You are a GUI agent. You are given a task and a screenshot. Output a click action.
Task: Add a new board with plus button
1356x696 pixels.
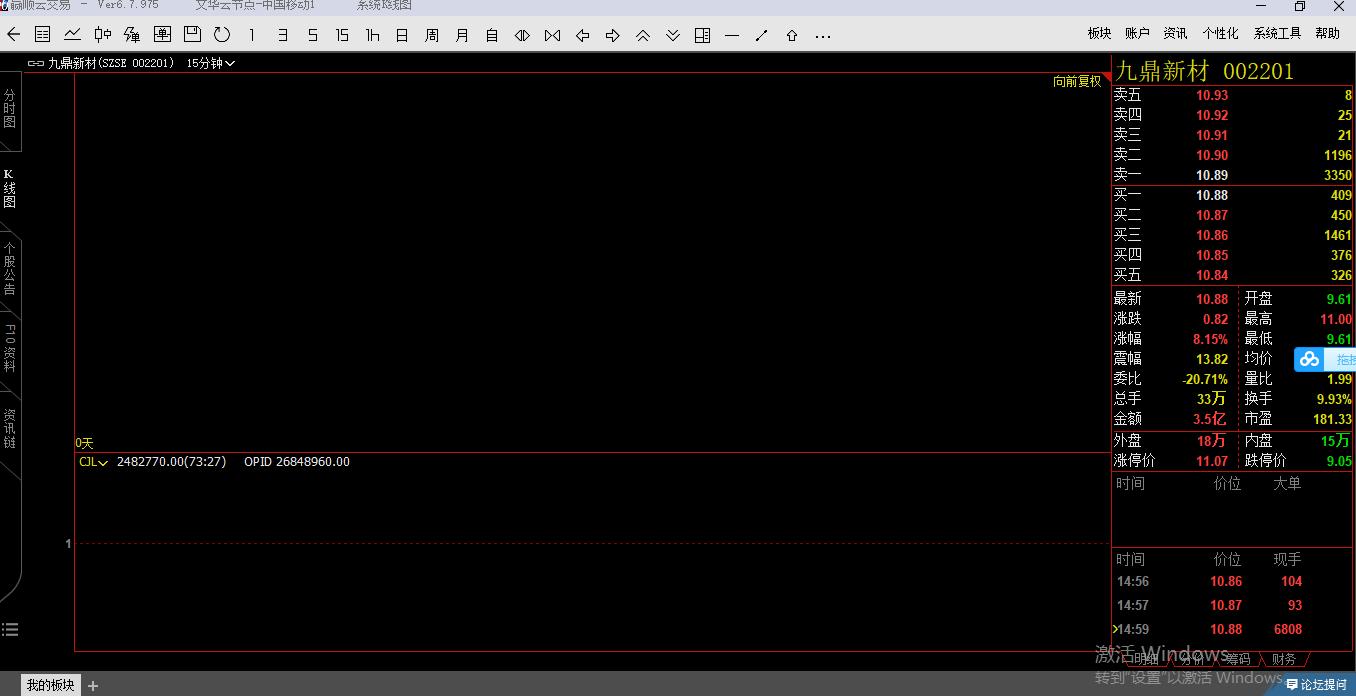coord(93,685)
